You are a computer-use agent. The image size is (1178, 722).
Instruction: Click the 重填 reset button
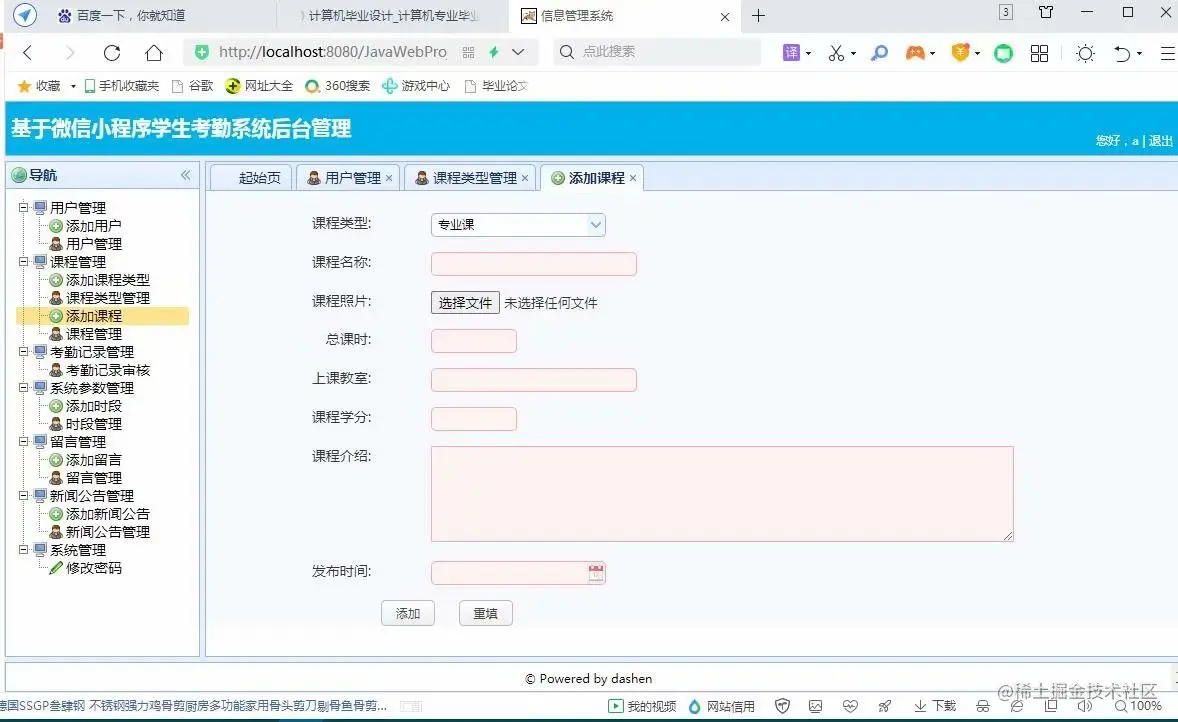tap(485, 614)
